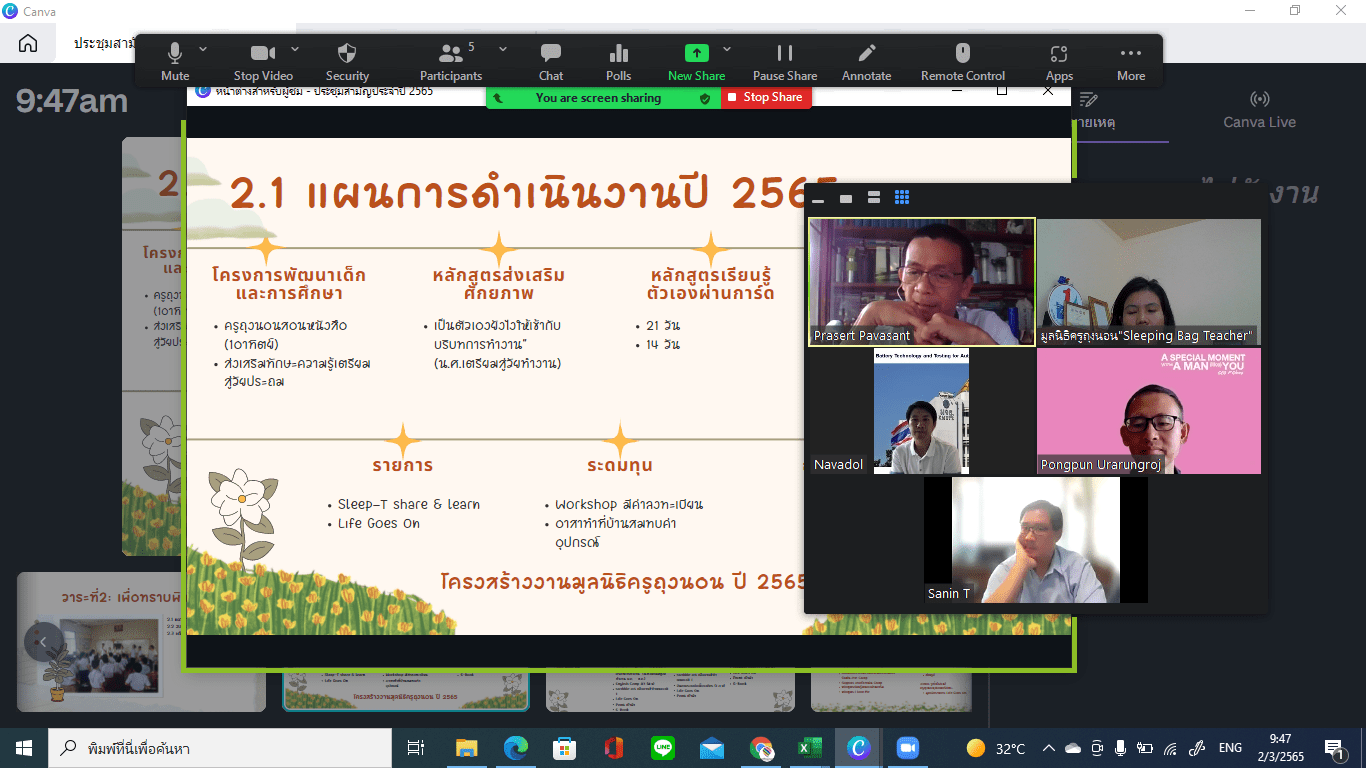Screen dimensions: 1366x768
Task: Open the Participants panel
Action: 451,62
